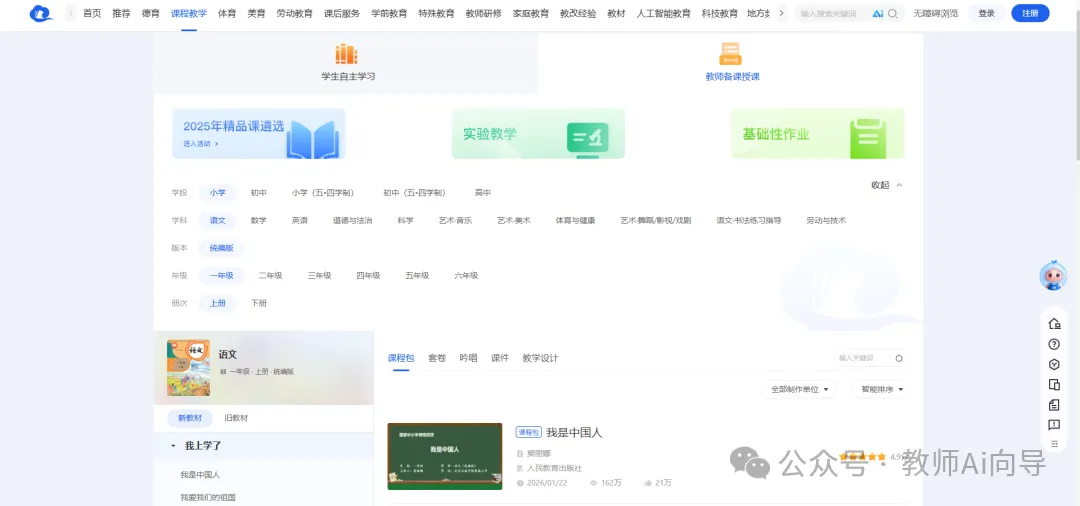
Task: Open the 2025年精品课遴选 banner
Action: tap(258, 134)
